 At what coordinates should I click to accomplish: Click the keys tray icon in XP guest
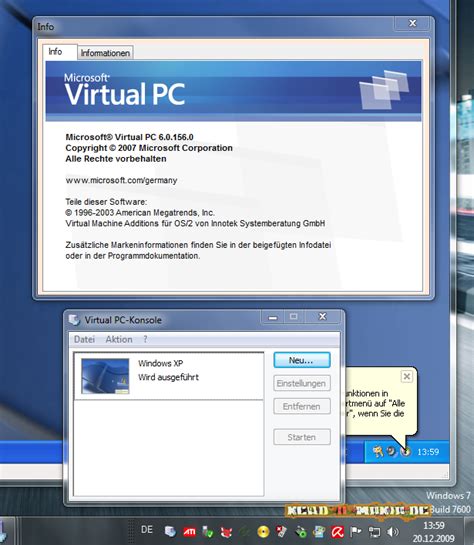point(378,452)
